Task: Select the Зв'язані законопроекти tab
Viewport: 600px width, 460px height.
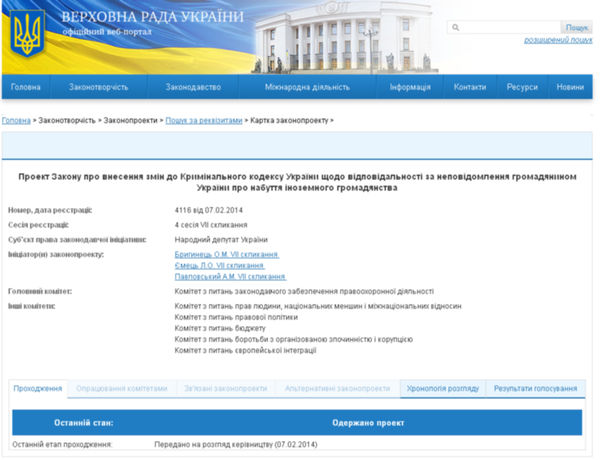Action: (x=225, y=388)
